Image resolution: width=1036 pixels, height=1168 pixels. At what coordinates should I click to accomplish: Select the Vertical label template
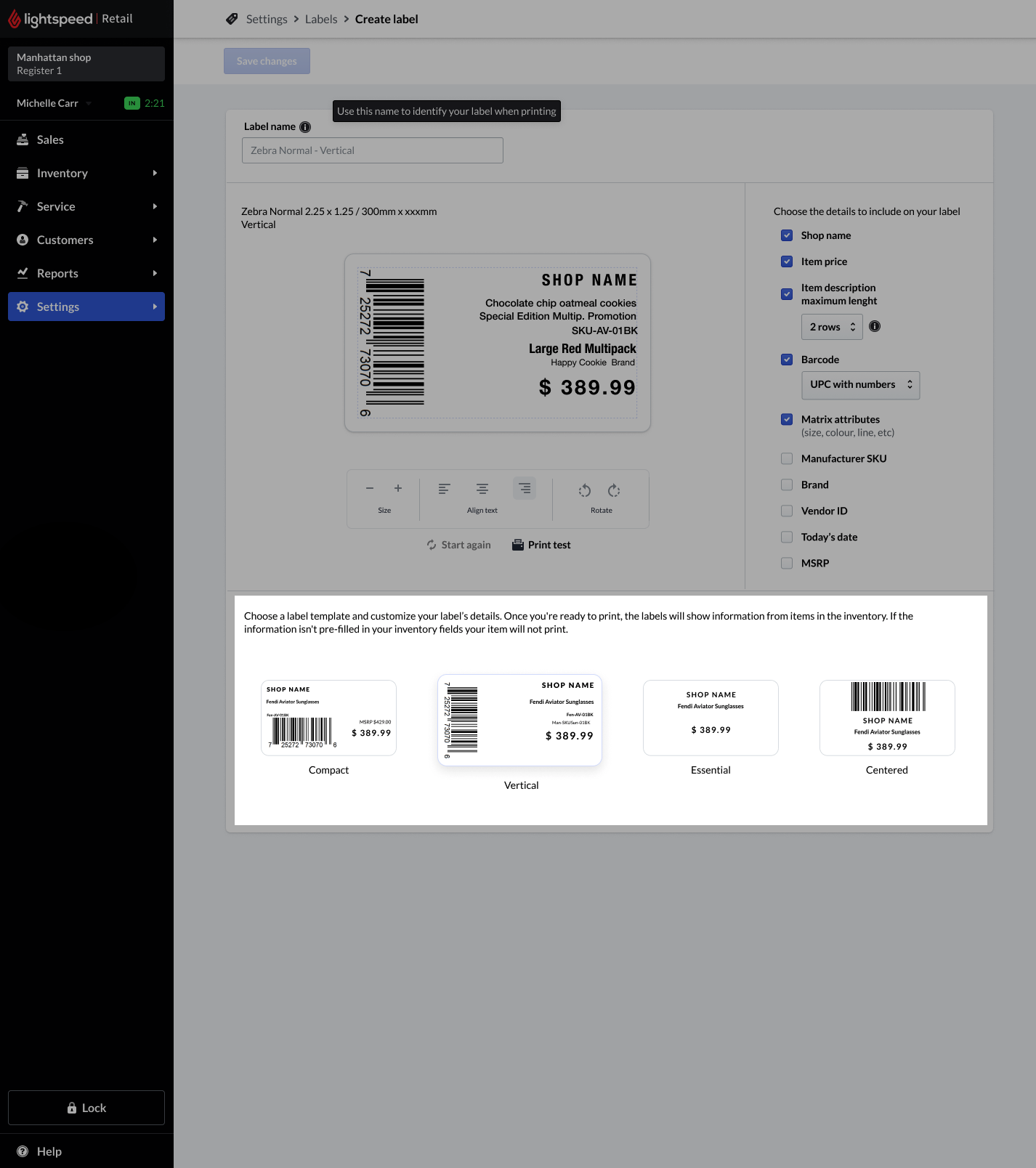point(519,720)
